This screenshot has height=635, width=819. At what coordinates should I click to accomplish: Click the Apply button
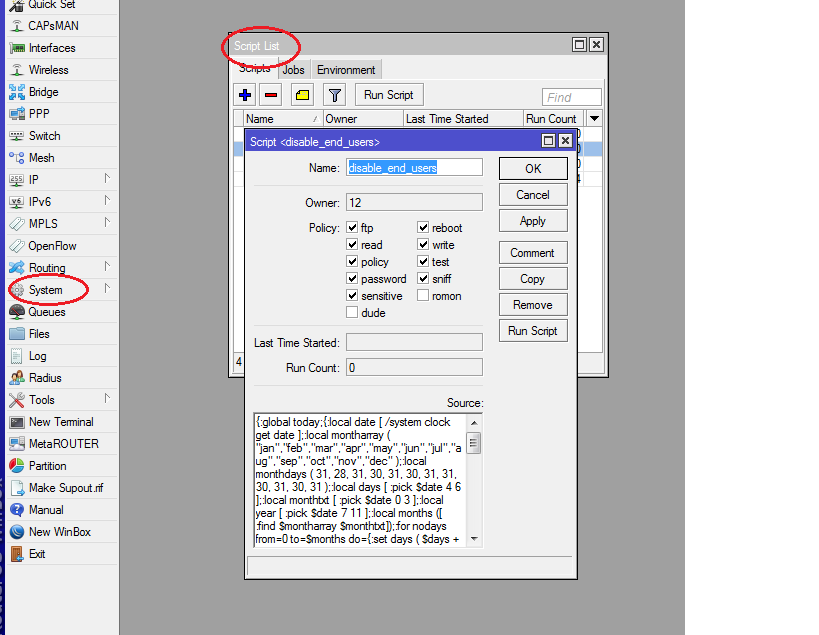[533, 221]
